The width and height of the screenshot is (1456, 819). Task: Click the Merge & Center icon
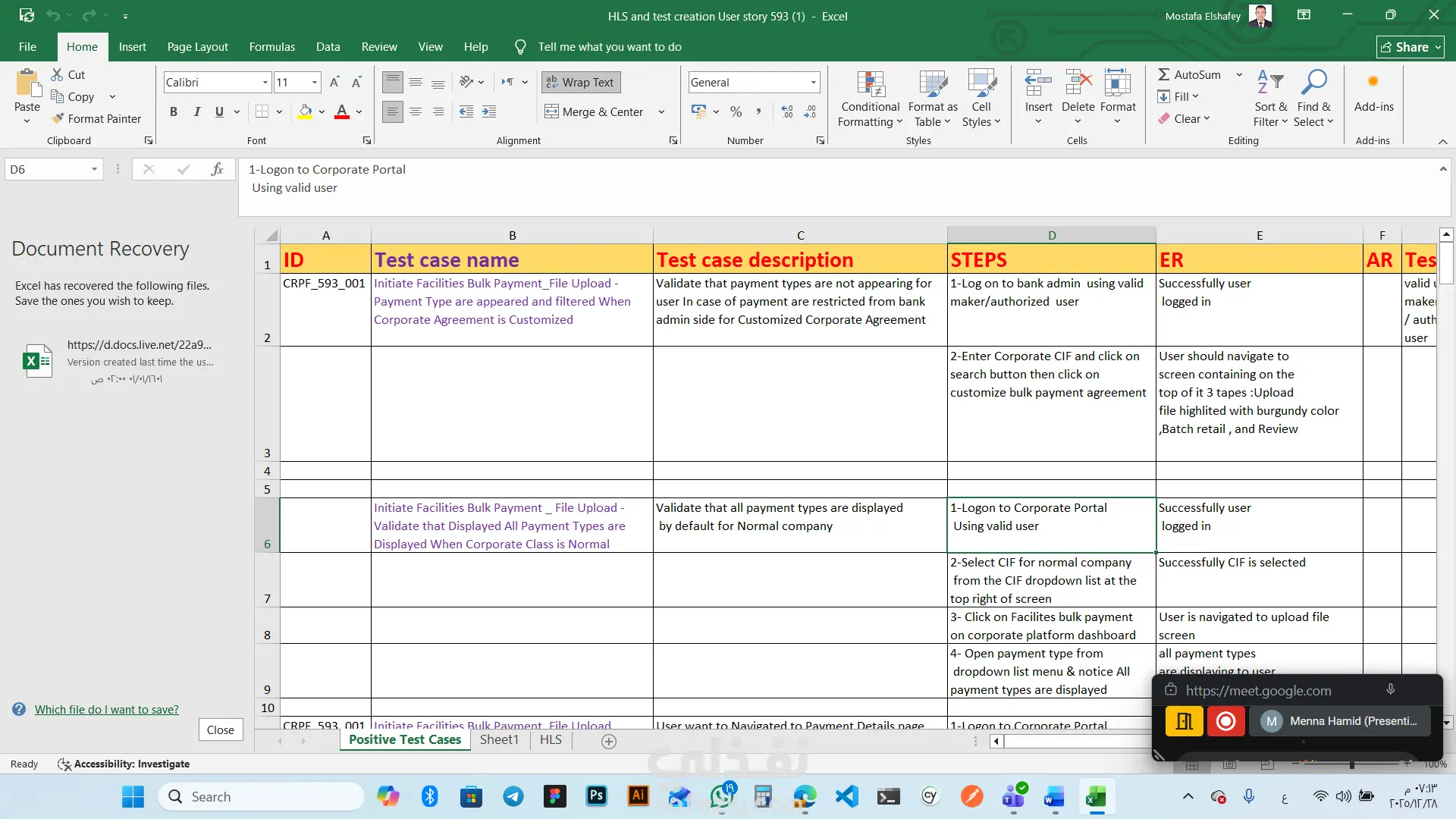pyautogui.click(x=551, y=111)
